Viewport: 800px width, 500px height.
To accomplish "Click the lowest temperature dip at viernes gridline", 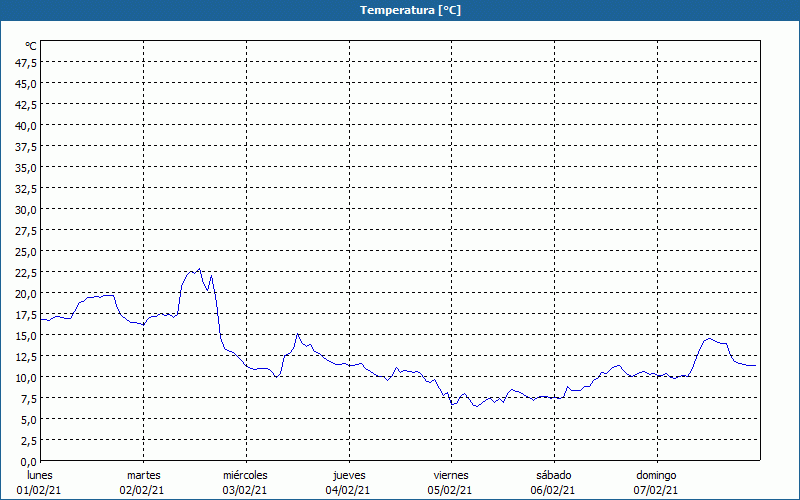I will pos(452,404).
